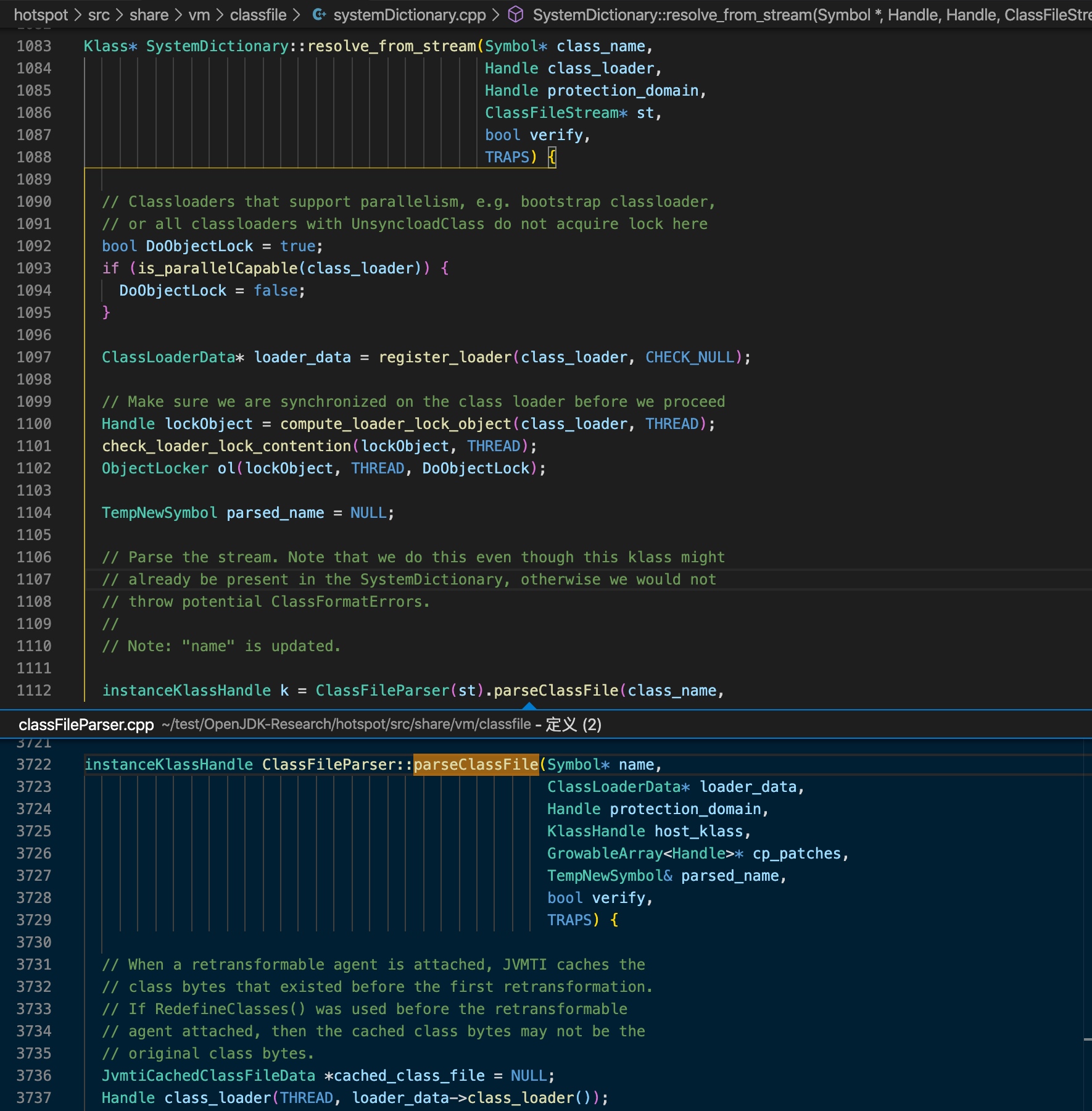Open systemDictionary.cpp breadcrumb file
This screenshot has width=1092, height=1111.
click(410, 15)
